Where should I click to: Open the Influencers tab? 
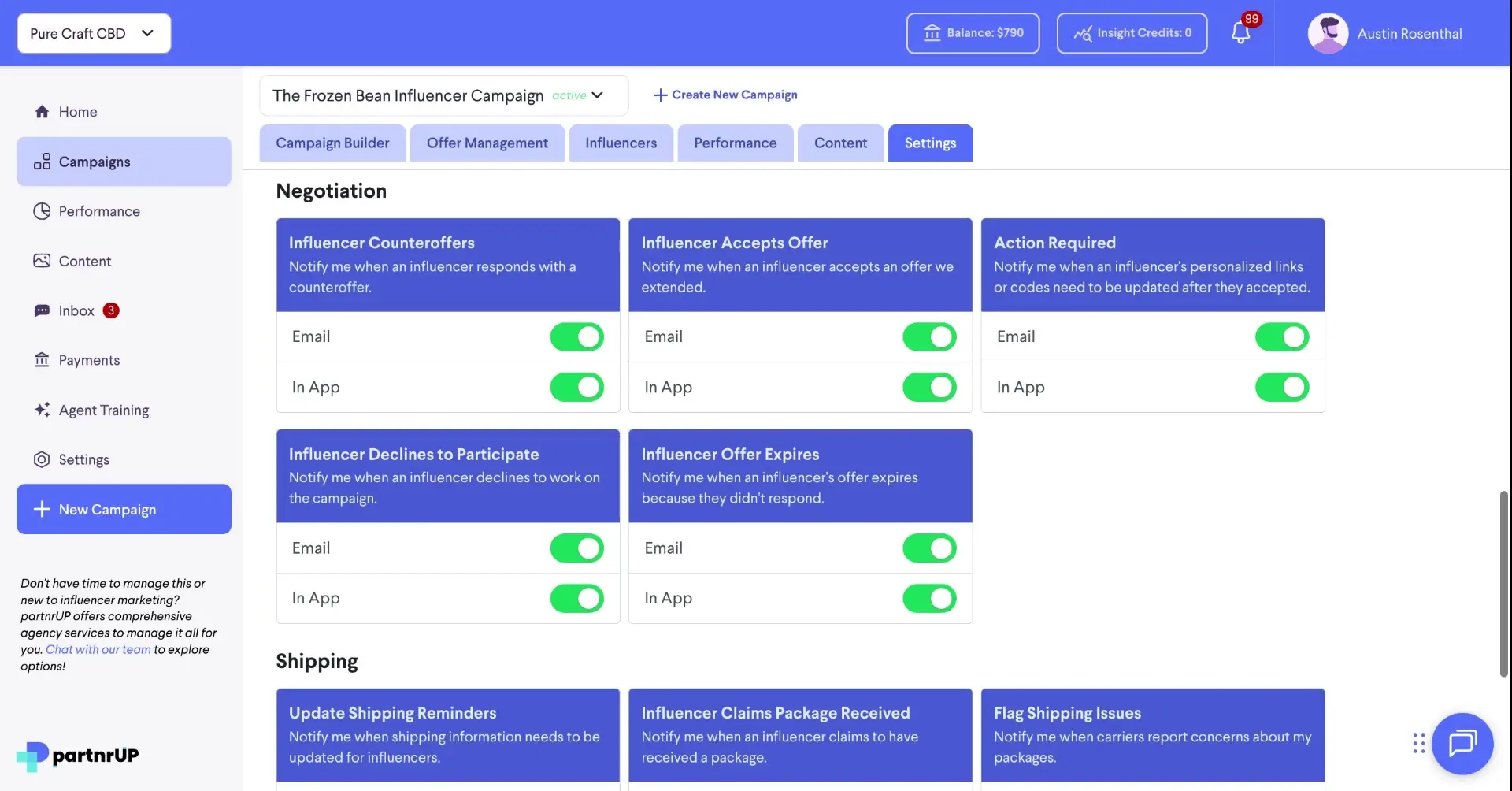tap(621, 143)
